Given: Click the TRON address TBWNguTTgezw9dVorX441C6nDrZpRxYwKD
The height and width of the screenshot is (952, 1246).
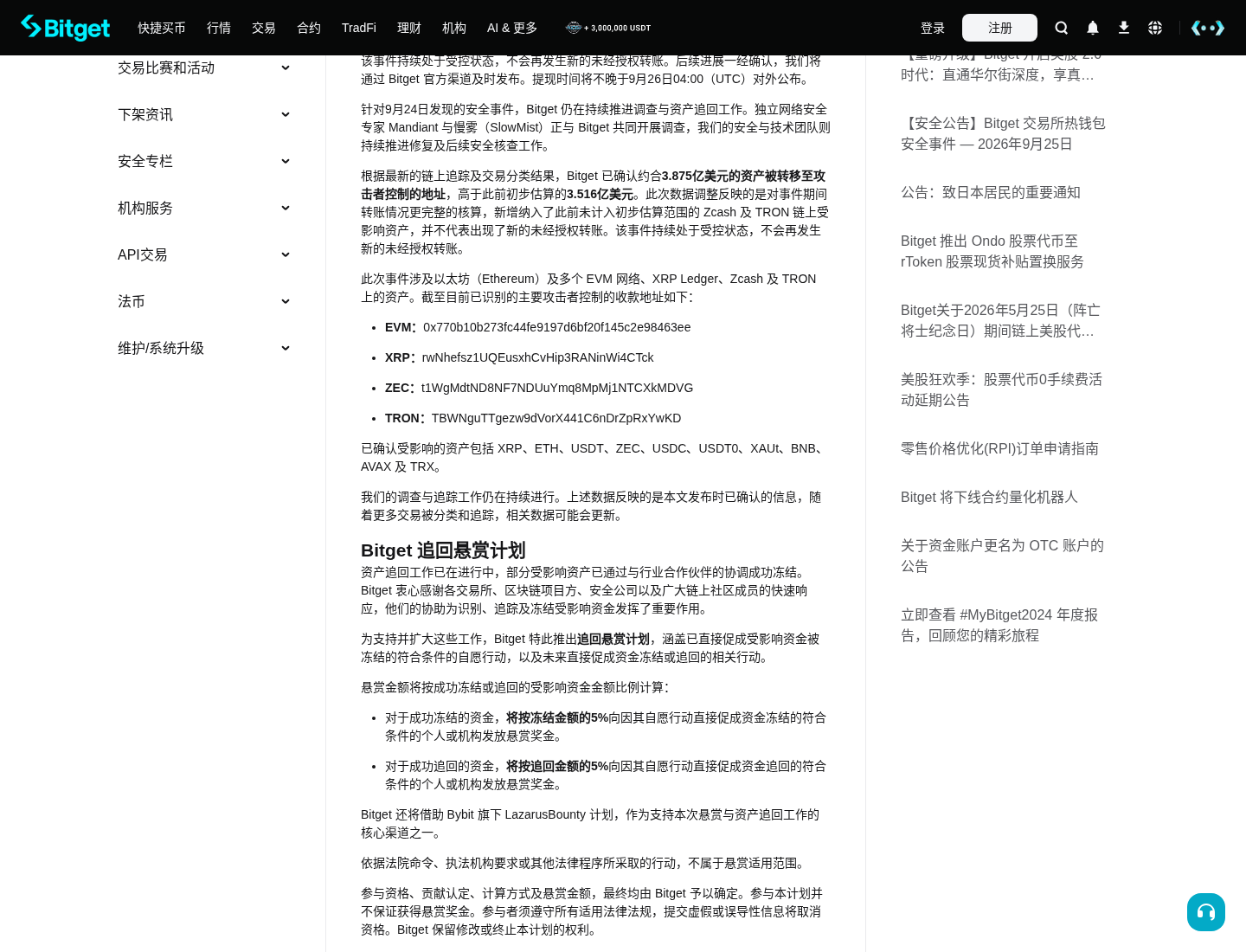Looking at the screenshot, I should (x=556, y=418).
